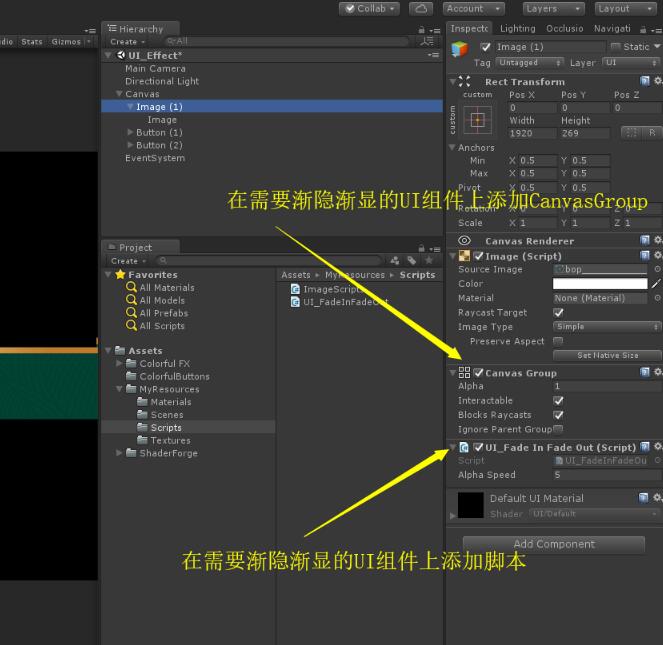Open Hierarchy scene options menu icon

(433, 55)
